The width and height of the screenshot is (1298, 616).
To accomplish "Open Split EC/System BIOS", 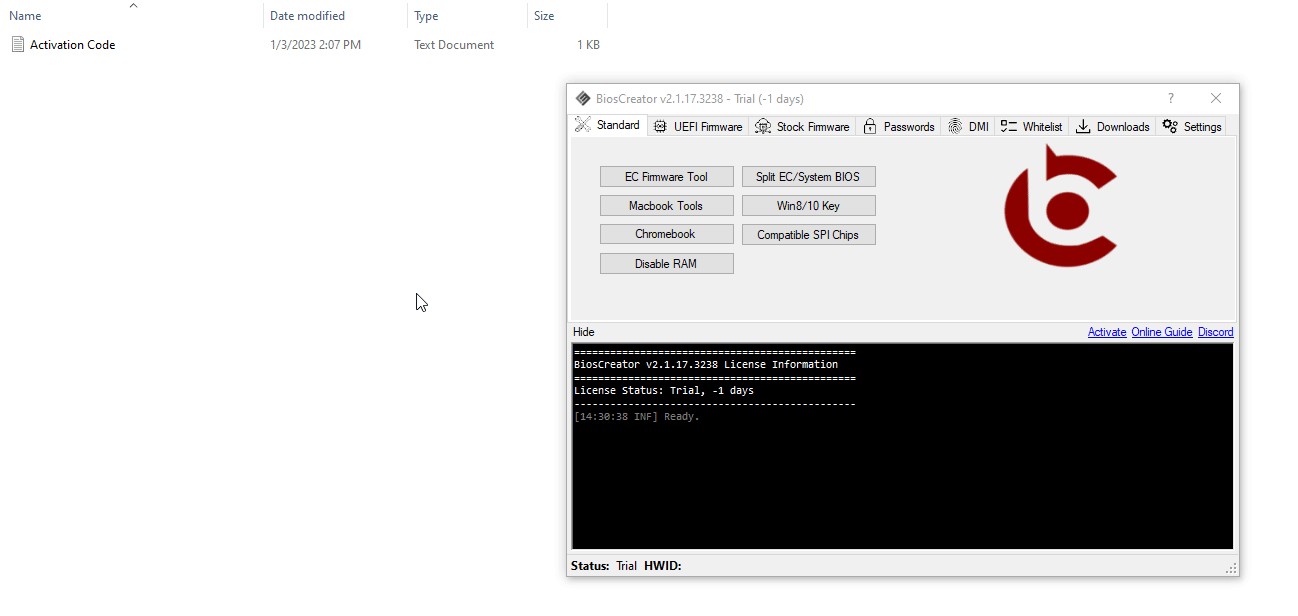I will (x=808, y=177).
